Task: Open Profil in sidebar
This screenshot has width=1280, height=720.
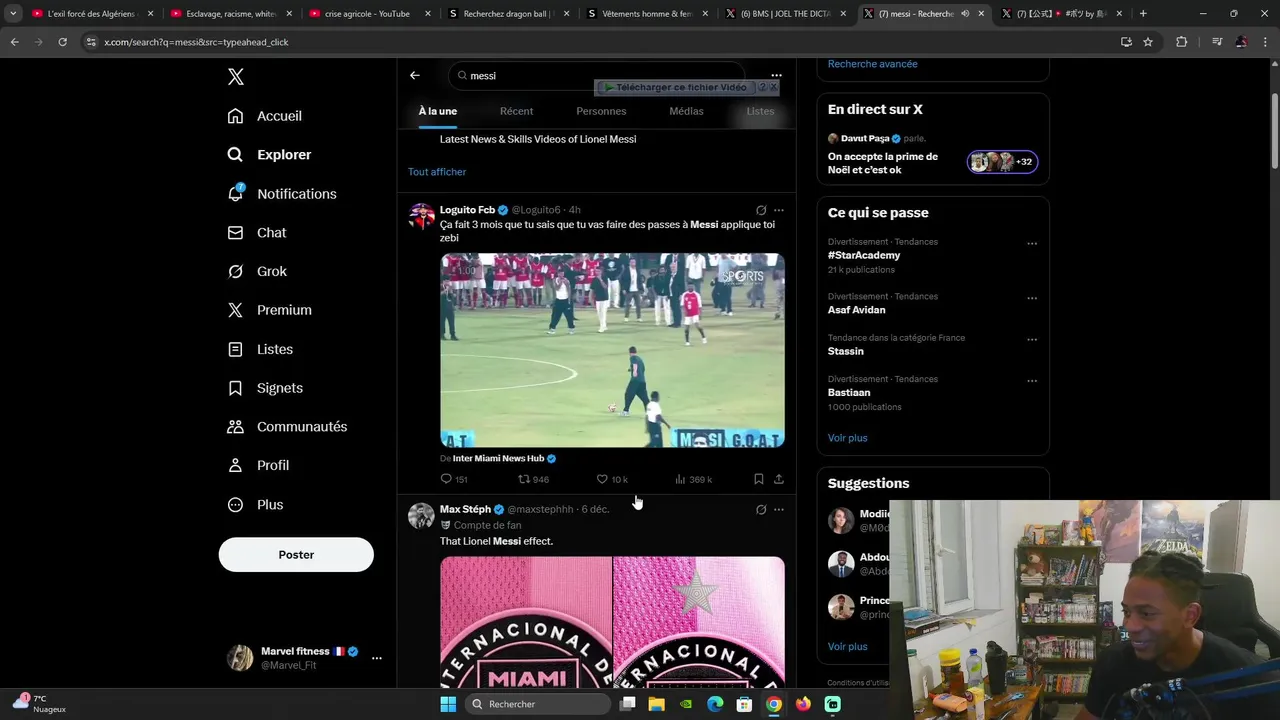Action: (258, 466)
